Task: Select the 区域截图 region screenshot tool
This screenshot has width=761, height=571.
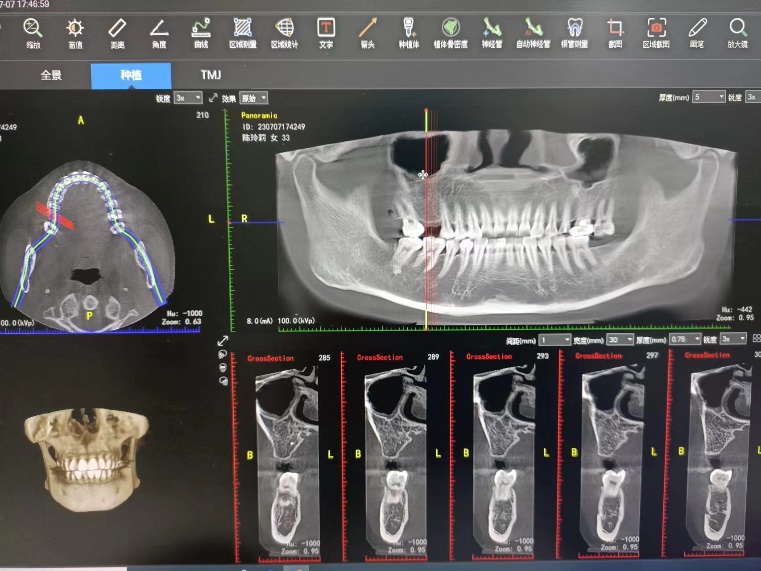Action: tap(656, 33)
